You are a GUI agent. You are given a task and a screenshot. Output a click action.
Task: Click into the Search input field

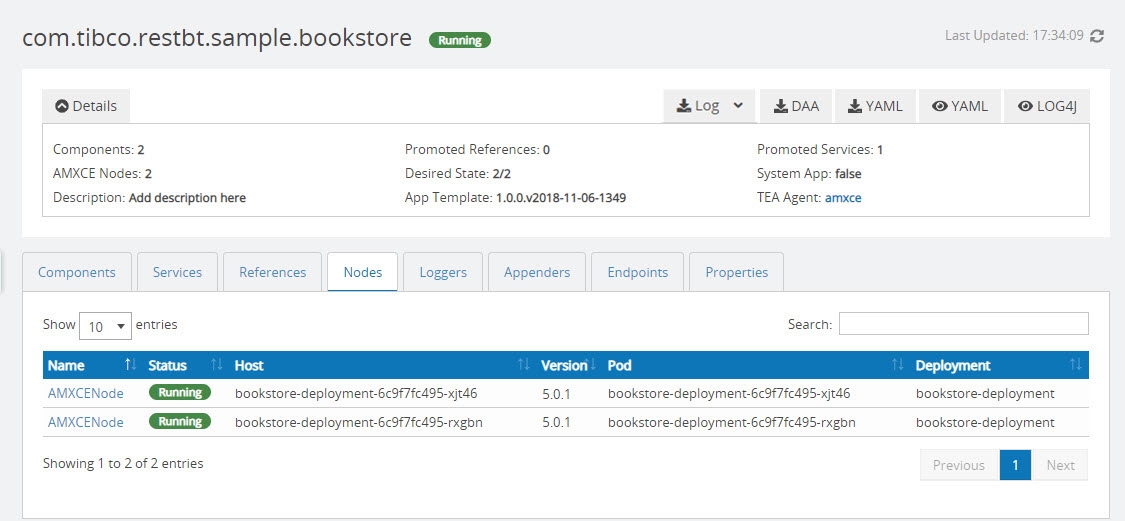[x=963, y=324]
